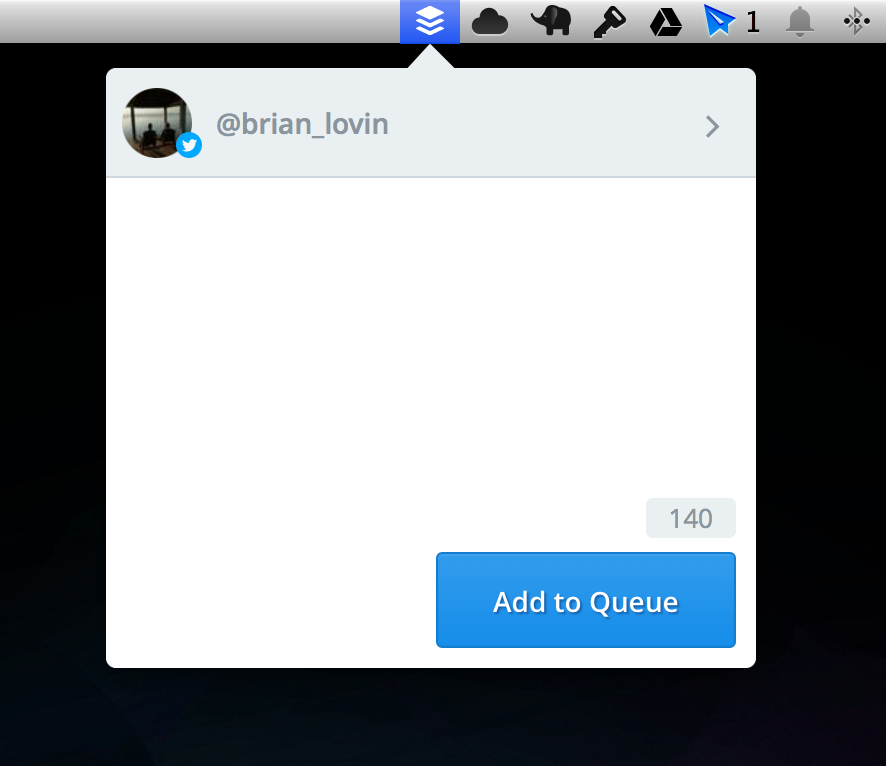Image resolution: width=886 pixels, height=766 pixels.
Task: Click the pointer notch atop the Buffer popup
Action: point(430,56)
